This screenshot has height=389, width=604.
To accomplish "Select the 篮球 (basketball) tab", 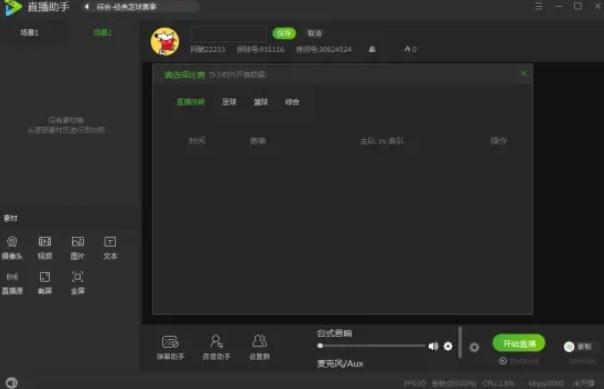I will pyautogui.click(x=261, y=102).
